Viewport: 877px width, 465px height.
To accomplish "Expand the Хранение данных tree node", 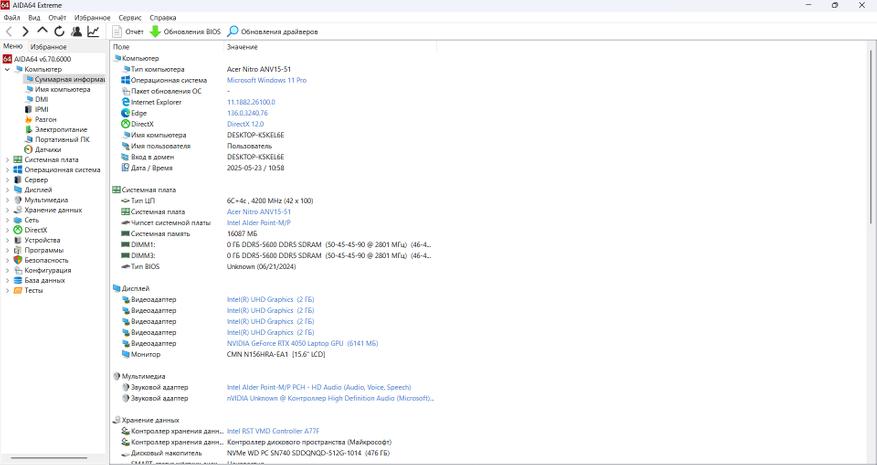I will (x=7, y=210).
